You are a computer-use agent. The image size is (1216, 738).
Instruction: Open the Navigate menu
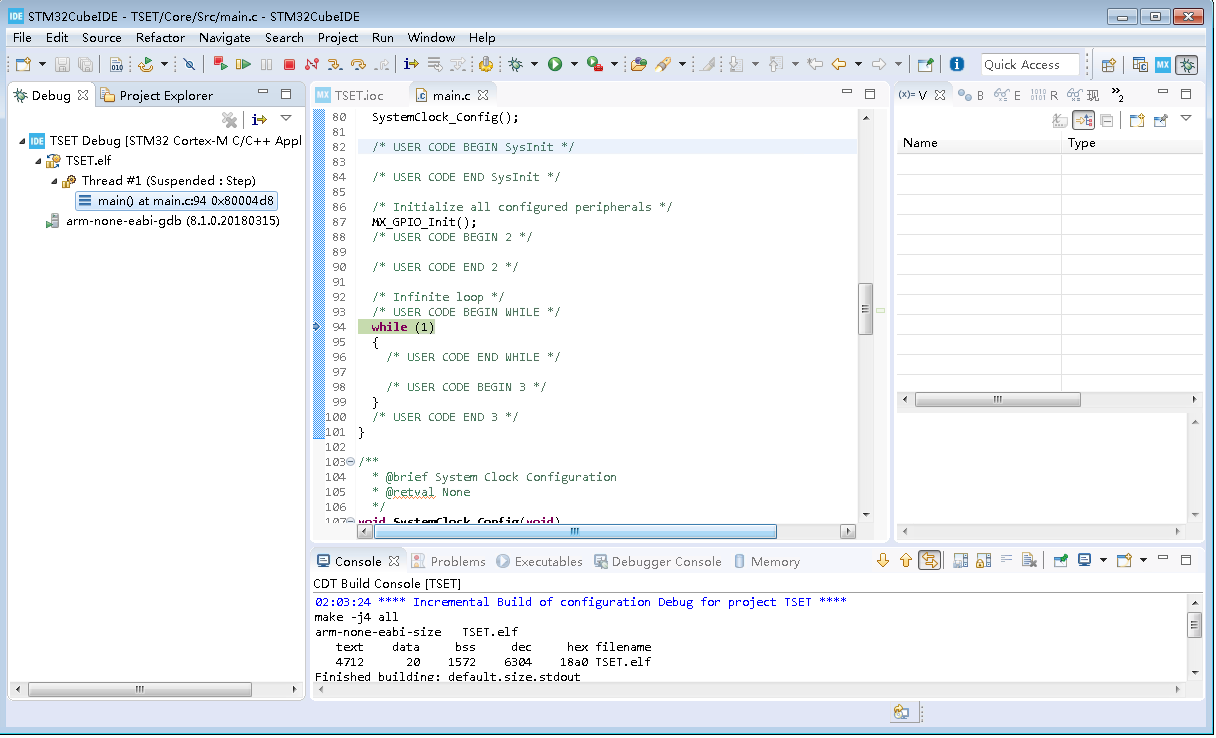point(225,37)
